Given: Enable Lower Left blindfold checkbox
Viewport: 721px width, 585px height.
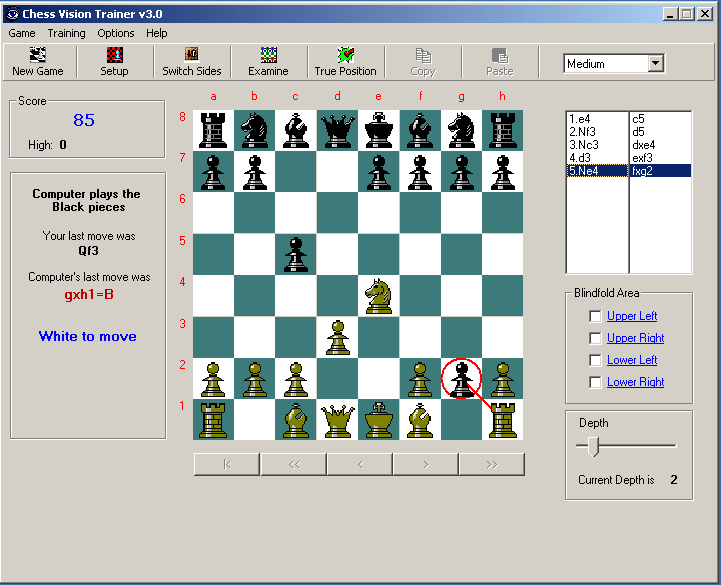Looking at the screenshot, I should coord(595,360).
